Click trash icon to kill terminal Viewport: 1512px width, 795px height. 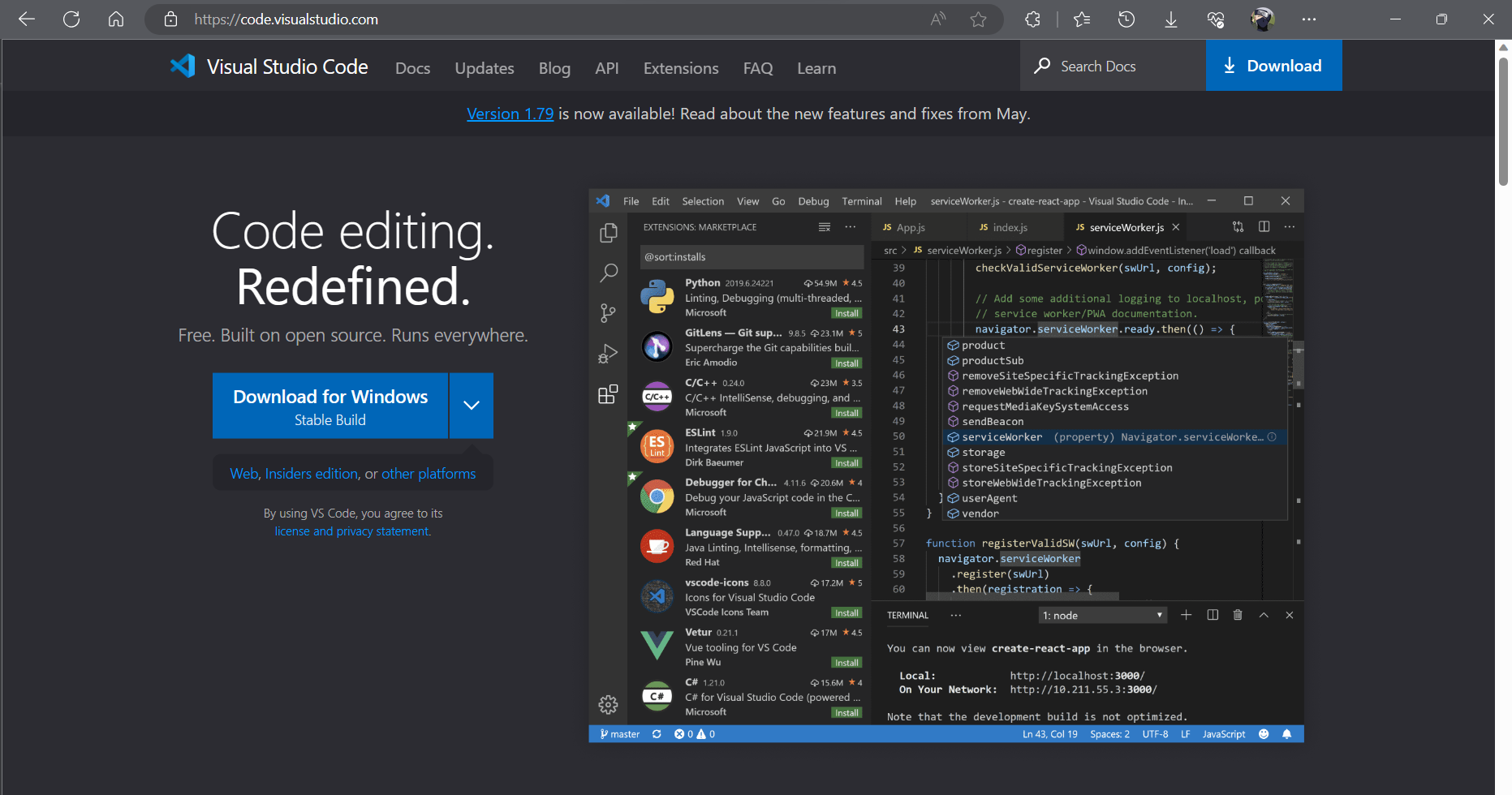click(1238, 615)
